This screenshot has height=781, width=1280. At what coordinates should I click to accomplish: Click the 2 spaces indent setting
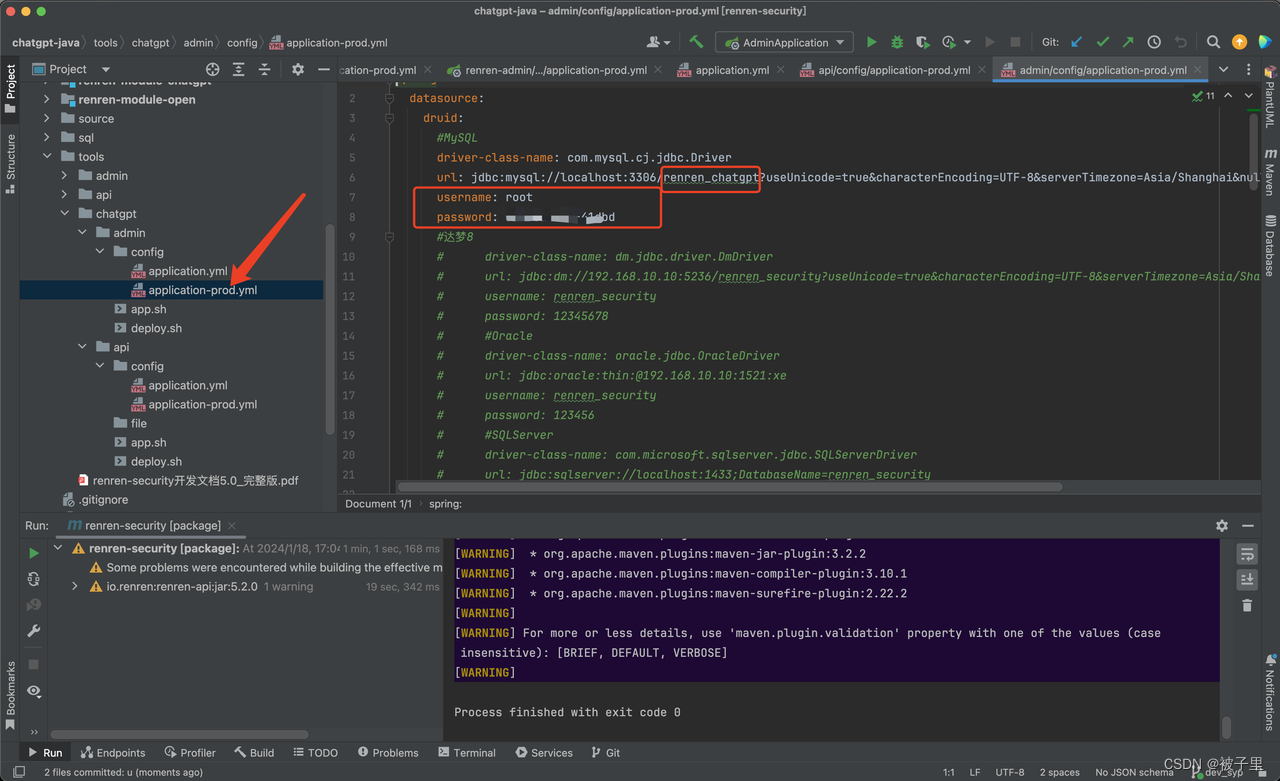point(1059,772)
